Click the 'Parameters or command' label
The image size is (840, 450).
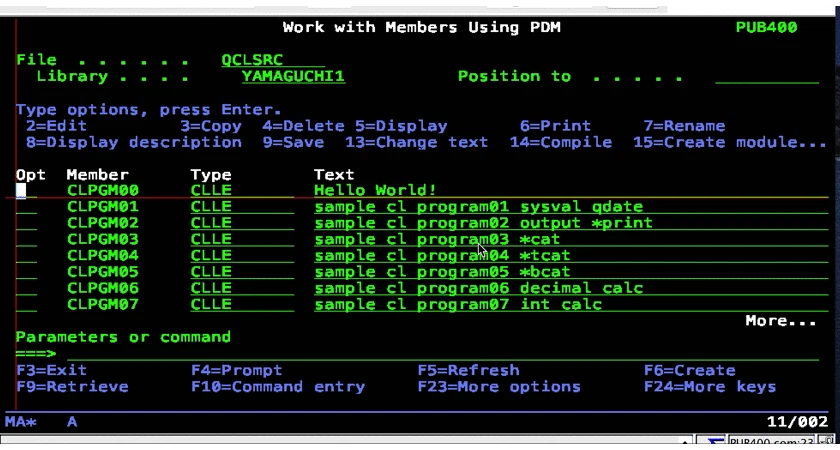(123, 337)
